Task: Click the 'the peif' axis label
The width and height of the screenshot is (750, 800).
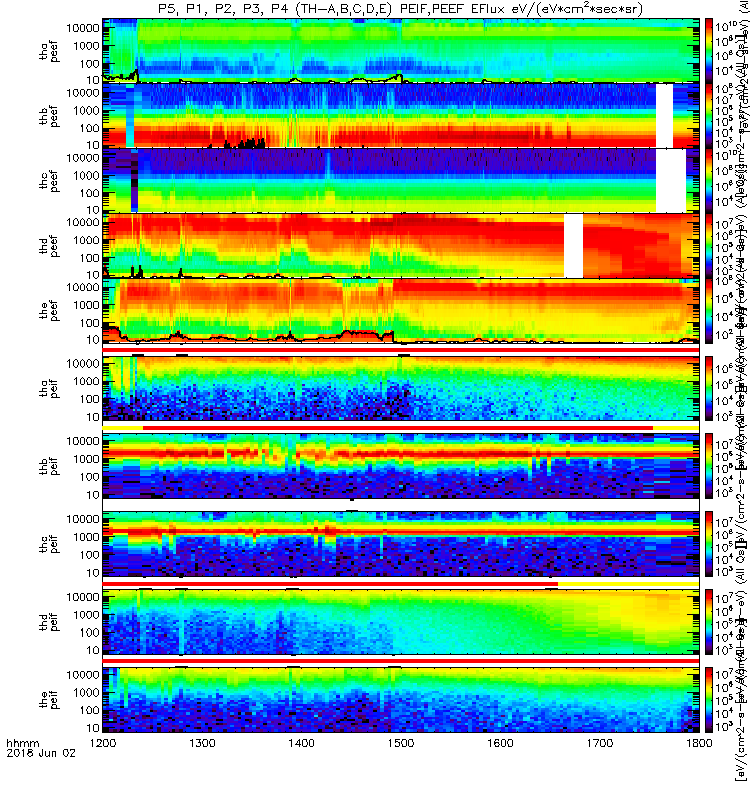Action: [49, 699]
